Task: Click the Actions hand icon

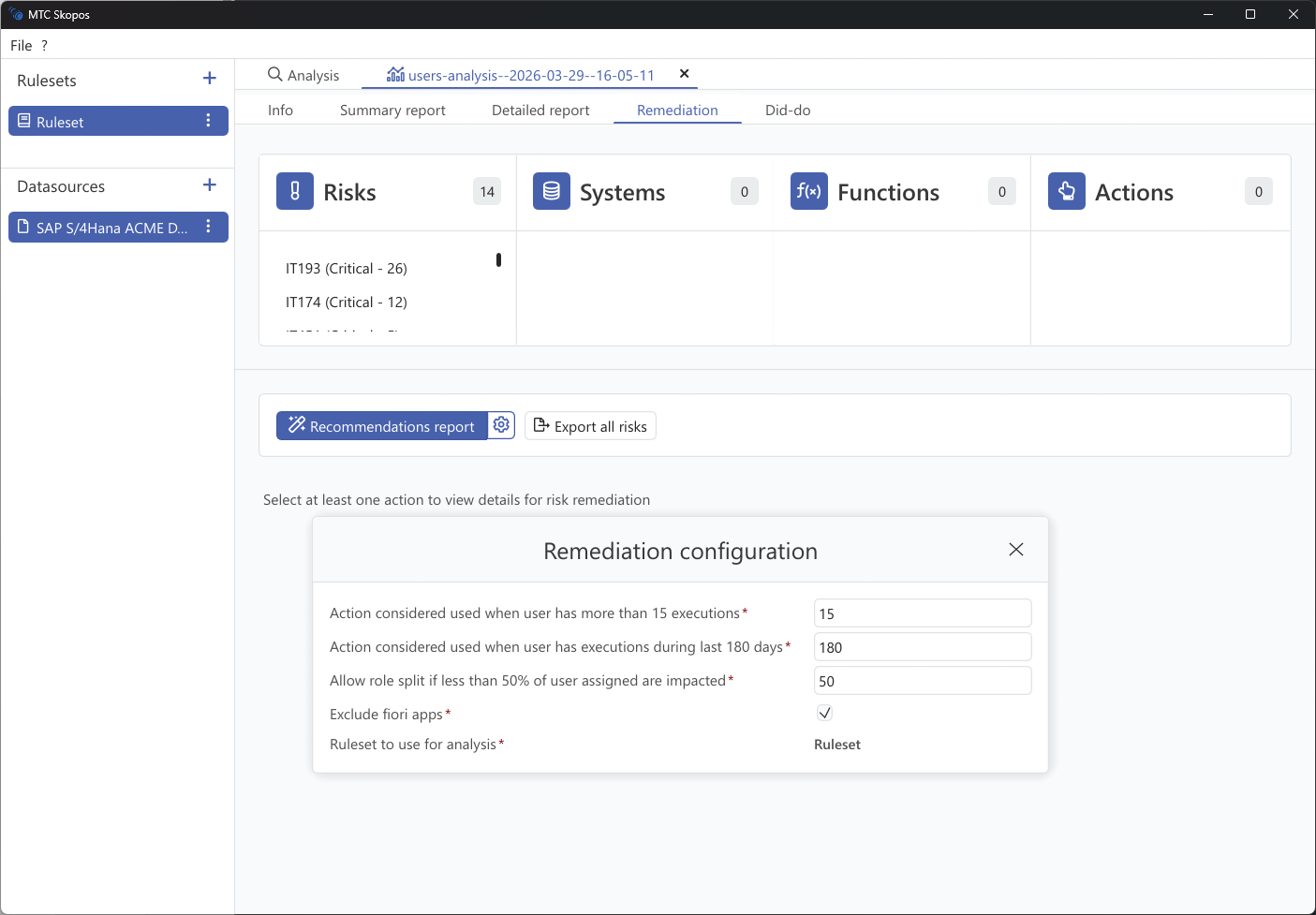Action: point(1066,191)
